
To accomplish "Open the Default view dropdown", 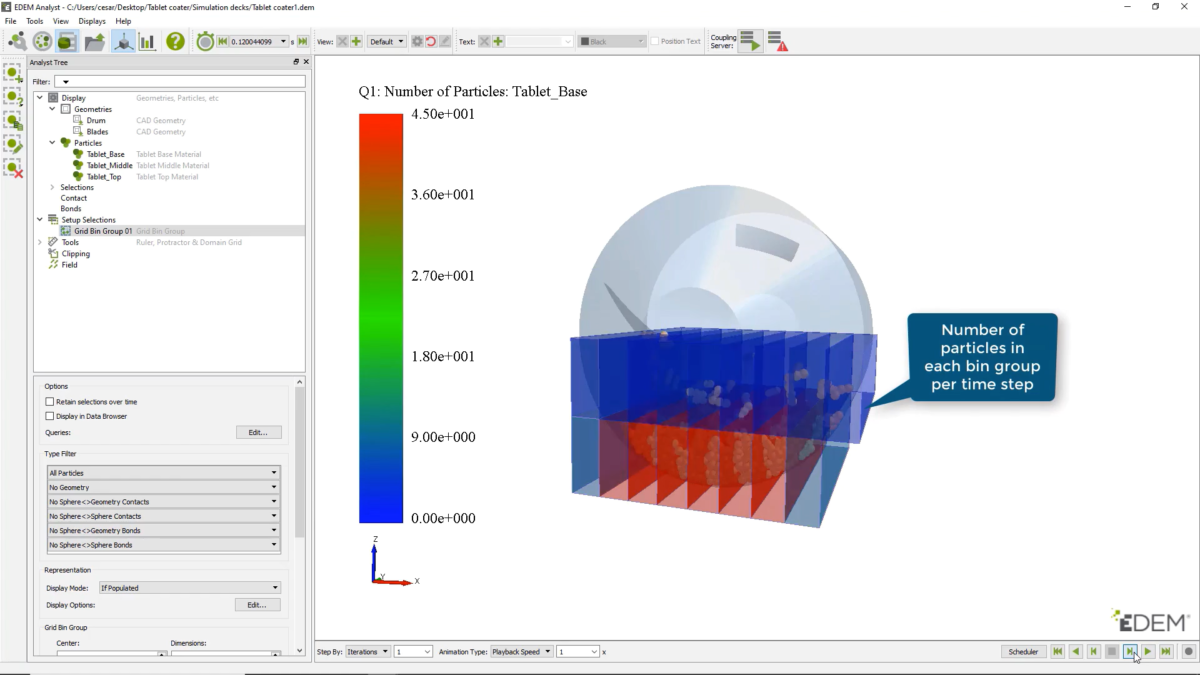I will point(387,42).
